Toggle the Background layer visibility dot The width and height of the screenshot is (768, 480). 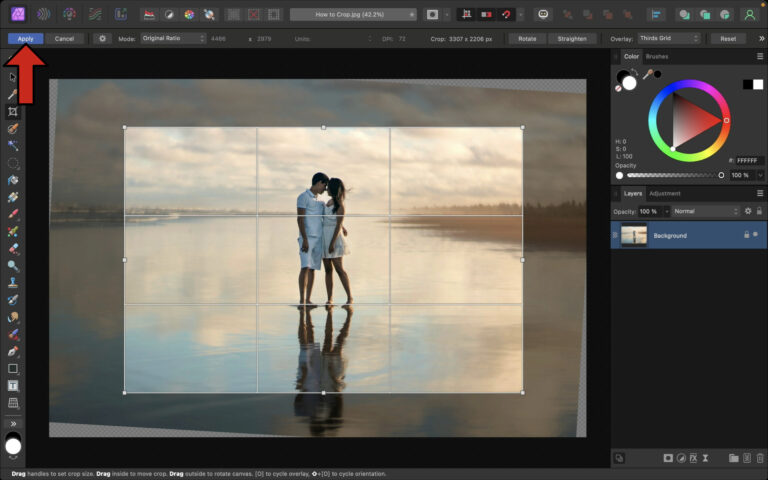(x=755, y=235)
